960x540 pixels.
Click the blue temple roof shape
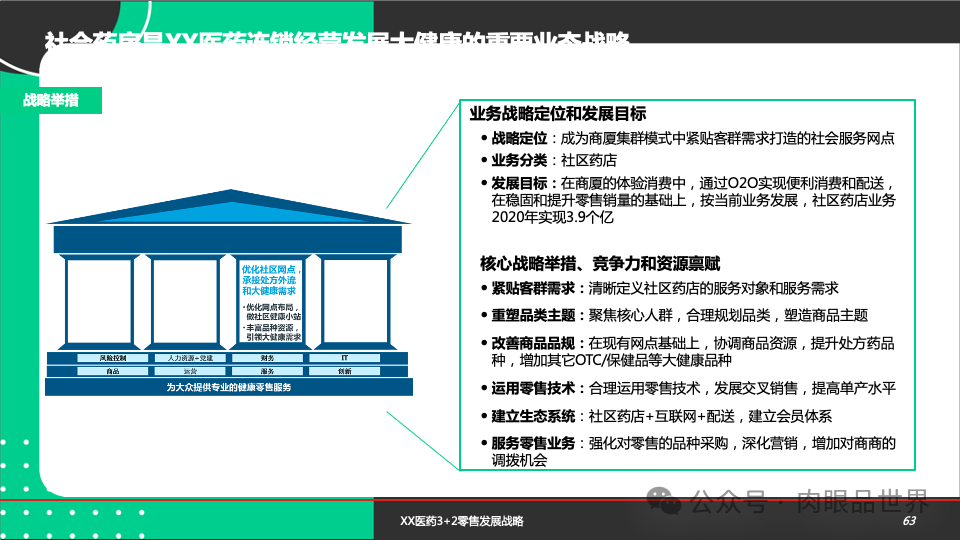click(x=229, y=207)
